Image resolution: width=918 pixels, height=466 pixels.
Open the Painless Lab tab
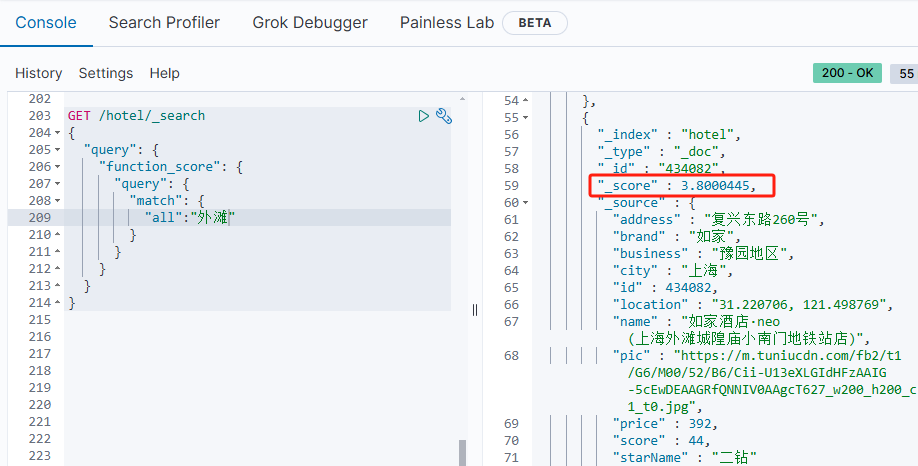coord(447,23)
